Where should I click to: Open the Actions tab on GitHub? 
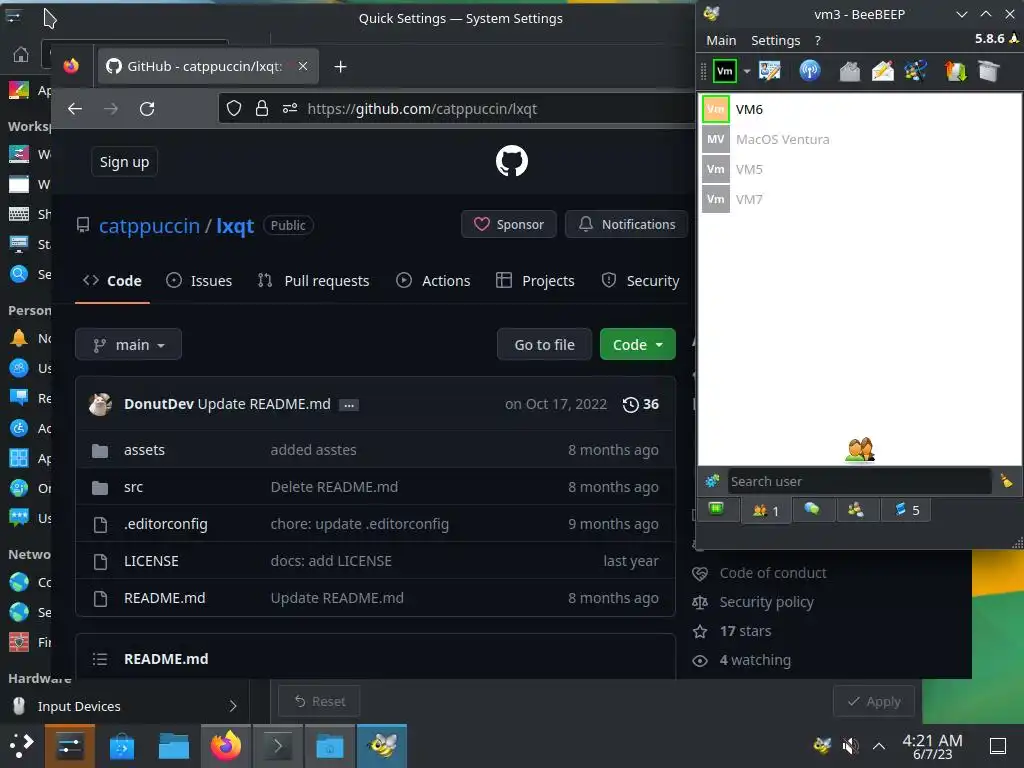pos(433,281)
